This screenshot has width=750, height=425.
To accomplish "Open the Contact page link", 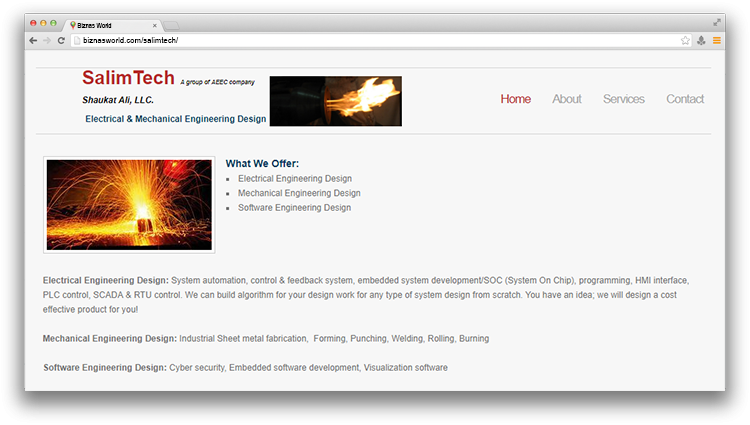I will (685, 99).
